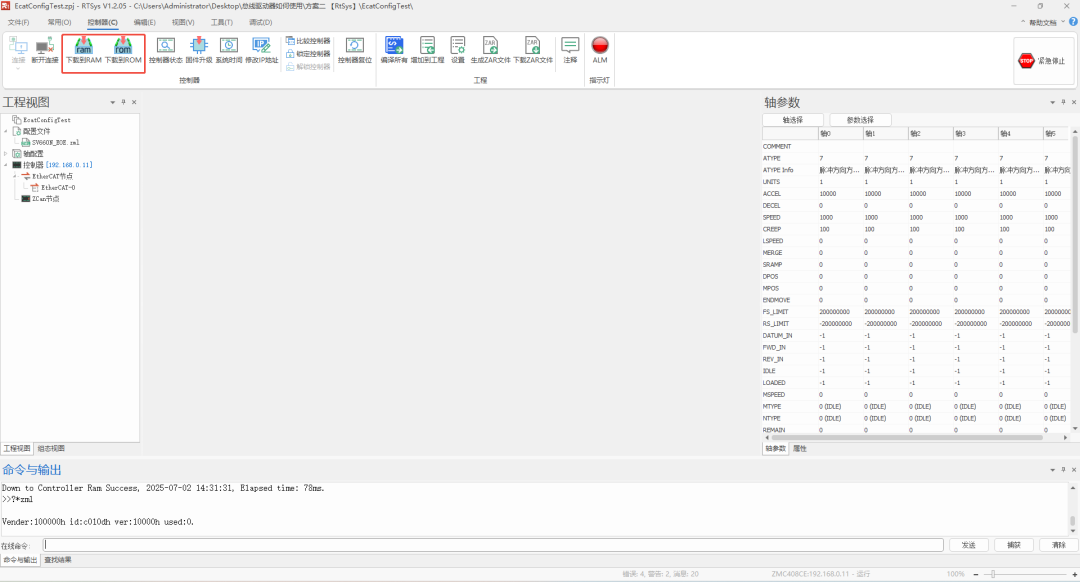Open 工程视图 panel options dropdown arrow
Image resolution: width=1080 pixels, height=582 pixels.
pyautogui.click(x=112, y=102)
